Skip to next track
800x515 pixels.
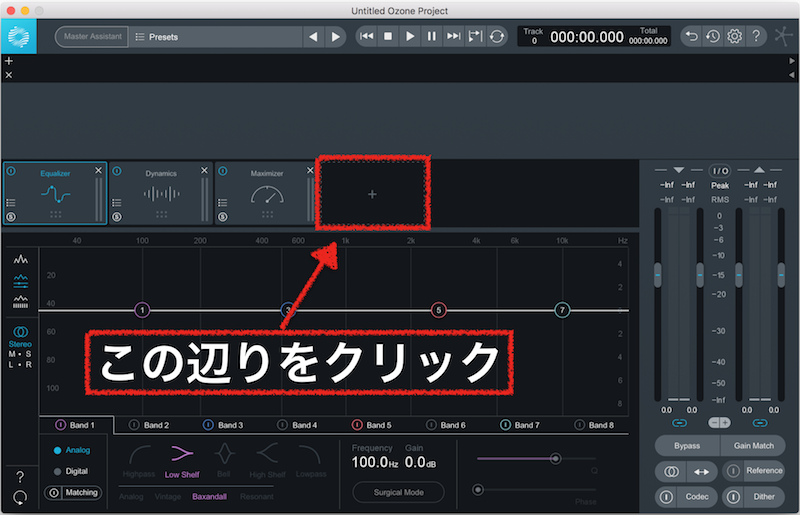click(453, 36)
